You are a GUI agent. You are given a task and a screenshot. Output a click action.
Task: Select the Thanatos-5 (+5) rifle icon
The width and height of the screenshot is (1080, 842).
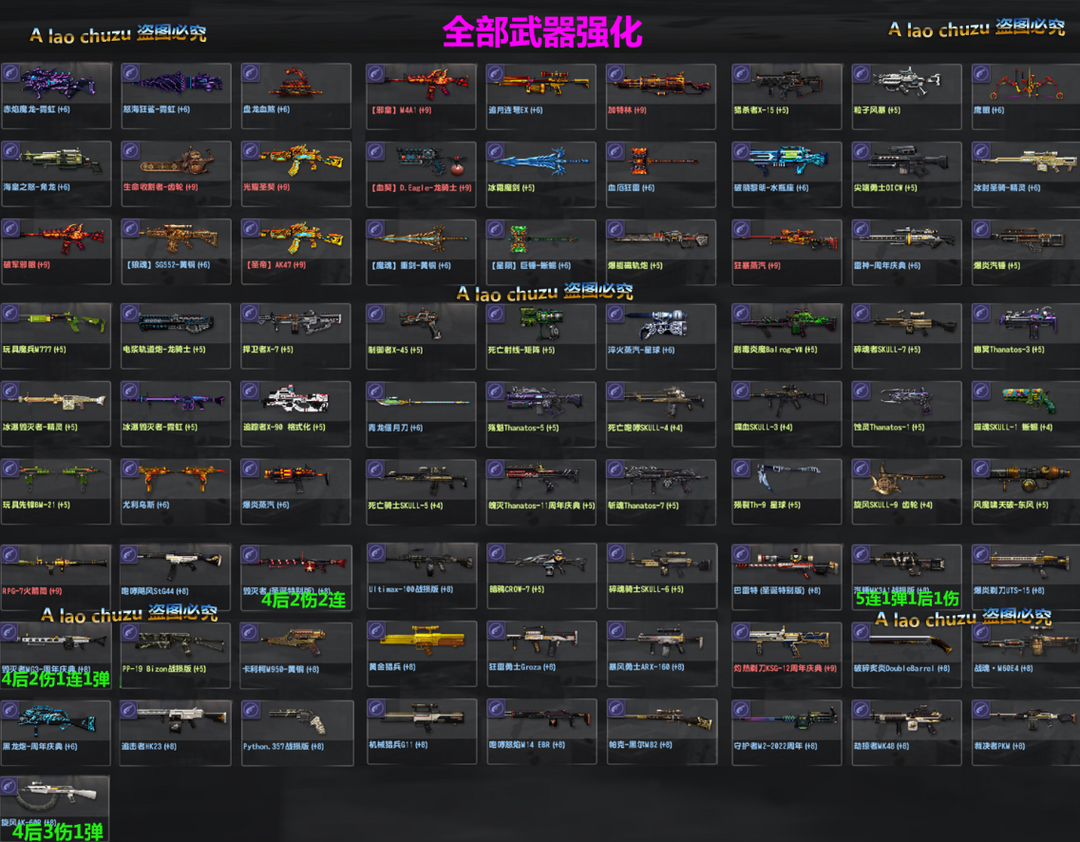pos(544,399)
